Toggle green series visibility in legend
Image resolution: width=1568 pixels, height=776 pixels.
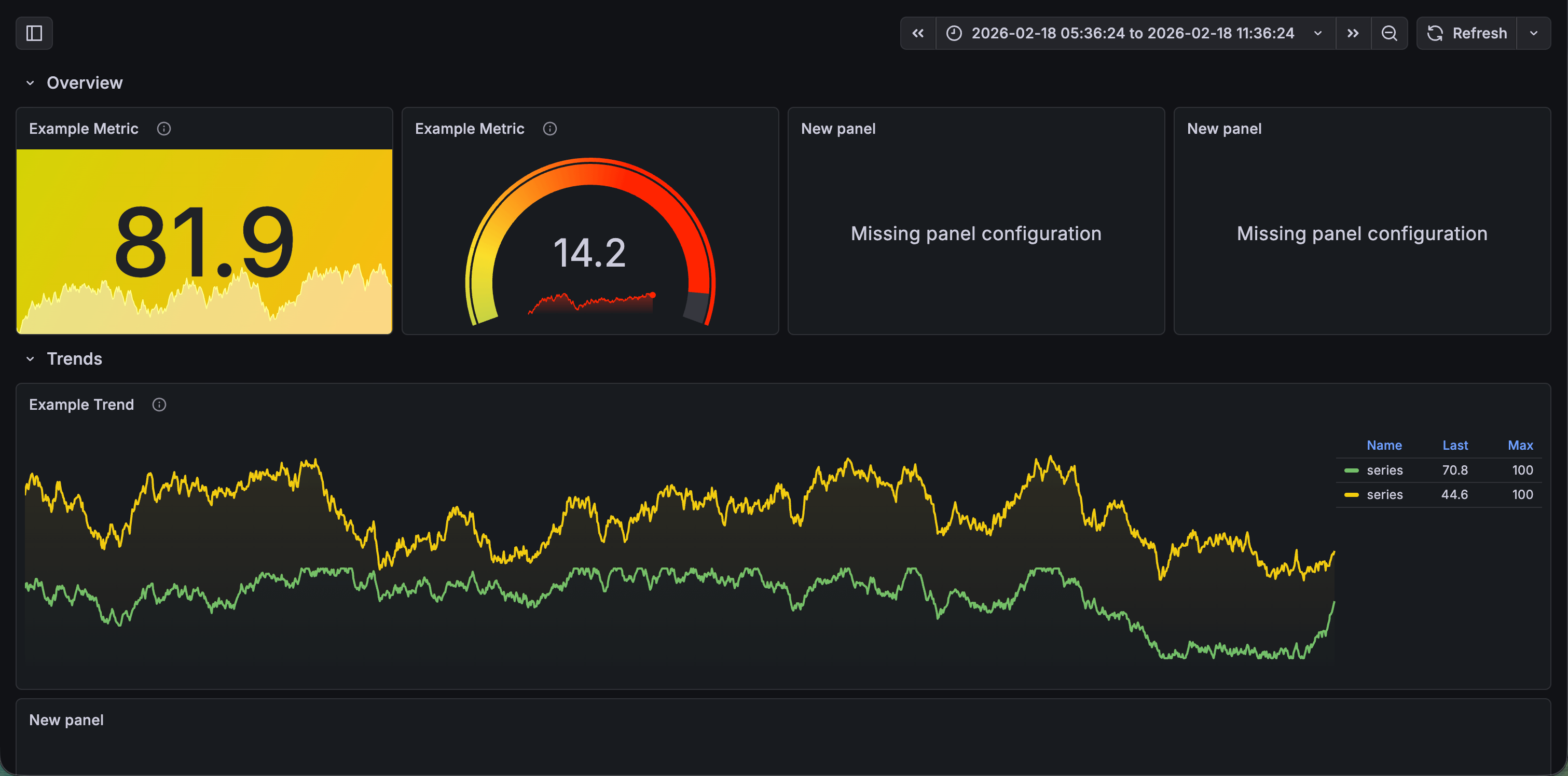(1384, 470)
